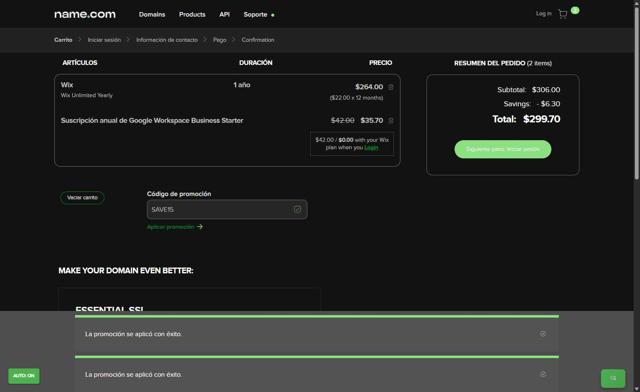Dismiss the second promotion success notification

point(543,374)
